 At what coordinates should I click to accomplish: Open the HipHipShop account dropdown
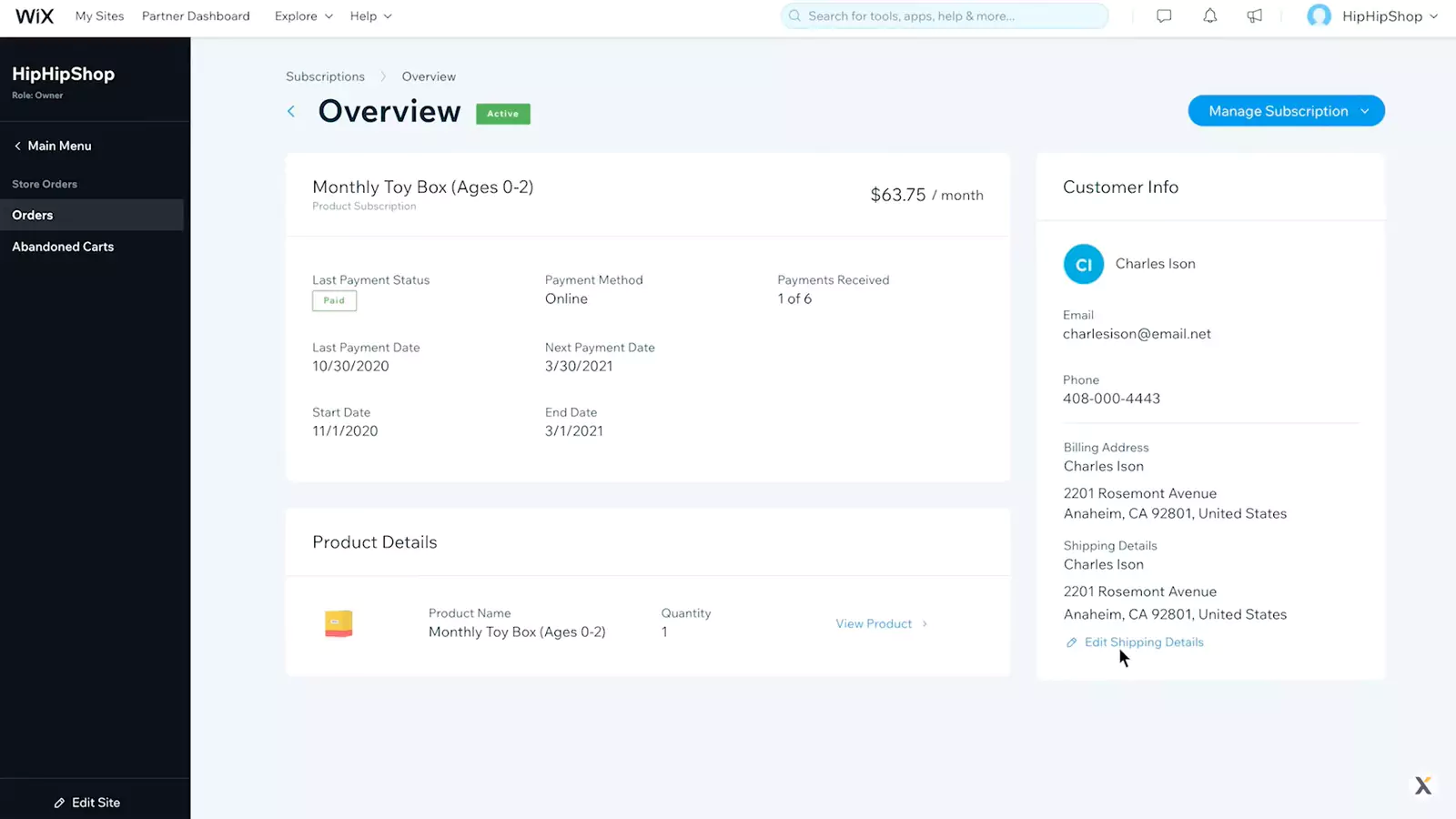[1390, 16]
